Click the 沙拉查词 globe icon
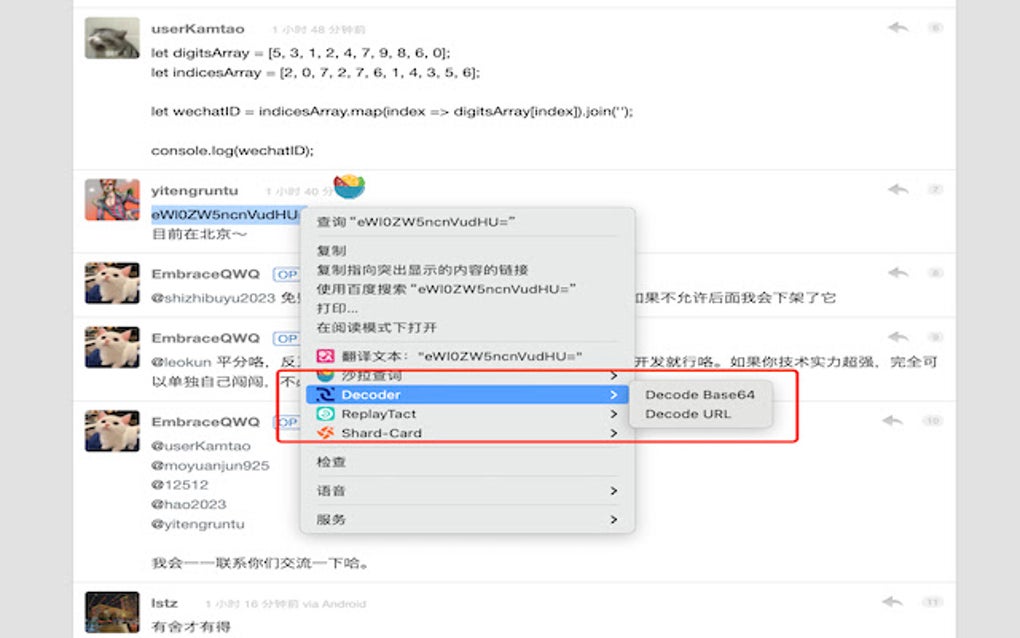1020x638 pixels. (327, 374)
